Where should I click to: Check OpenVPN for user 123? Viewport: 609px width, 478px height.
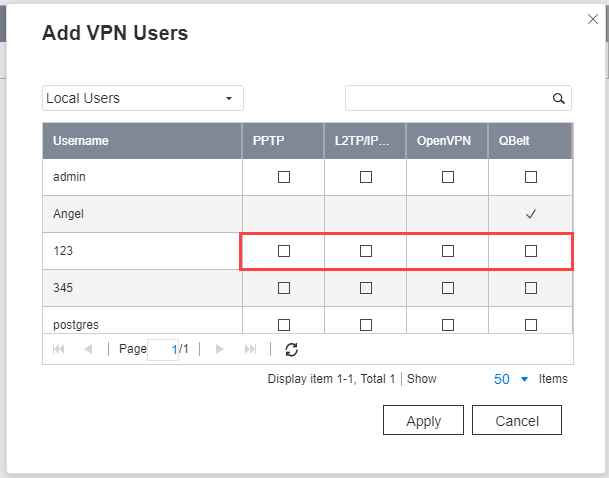tap(448, 251)
